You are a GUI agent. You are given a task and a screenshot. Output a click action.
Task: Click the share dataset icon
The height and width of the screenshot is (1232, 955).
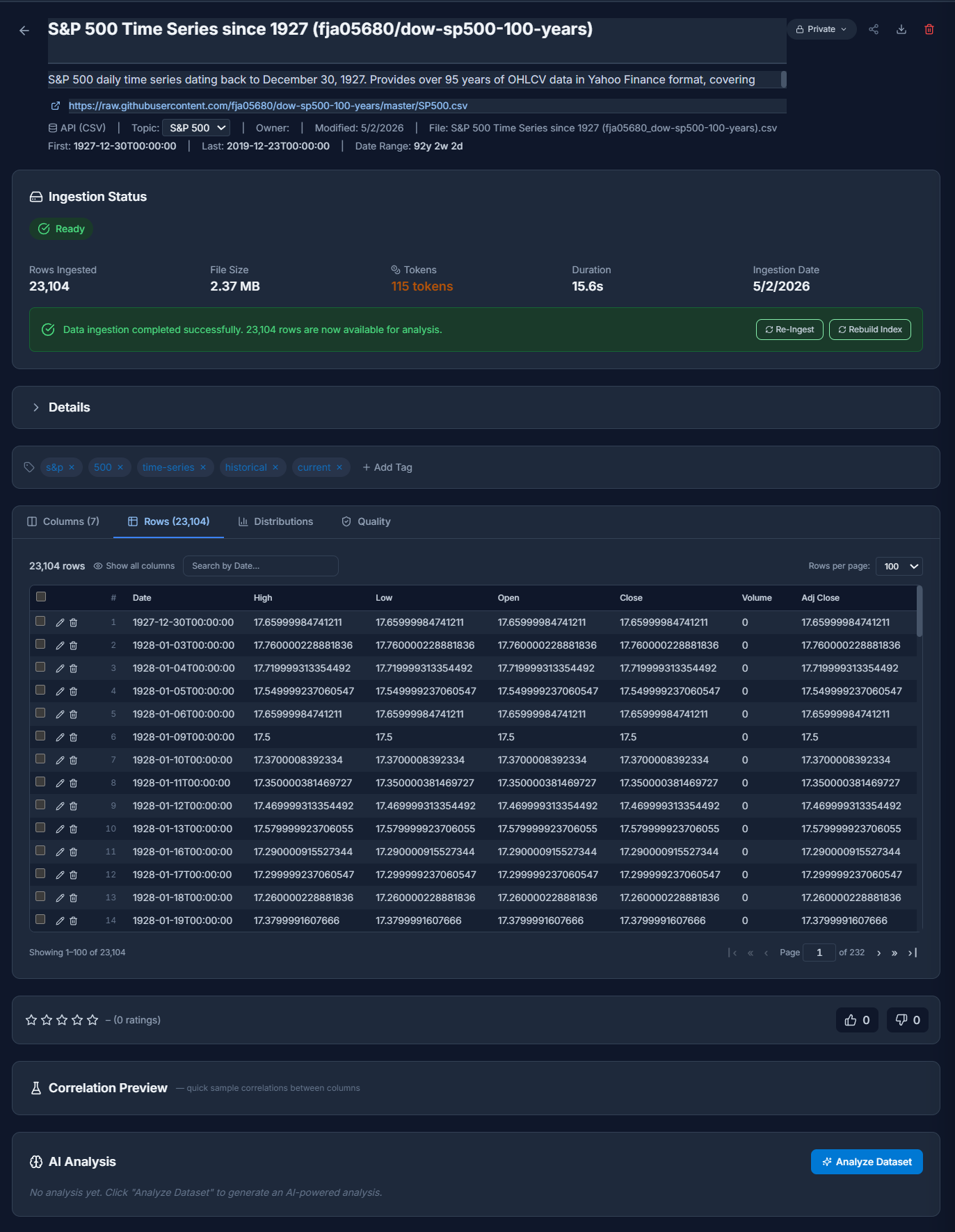pos(874,29)
